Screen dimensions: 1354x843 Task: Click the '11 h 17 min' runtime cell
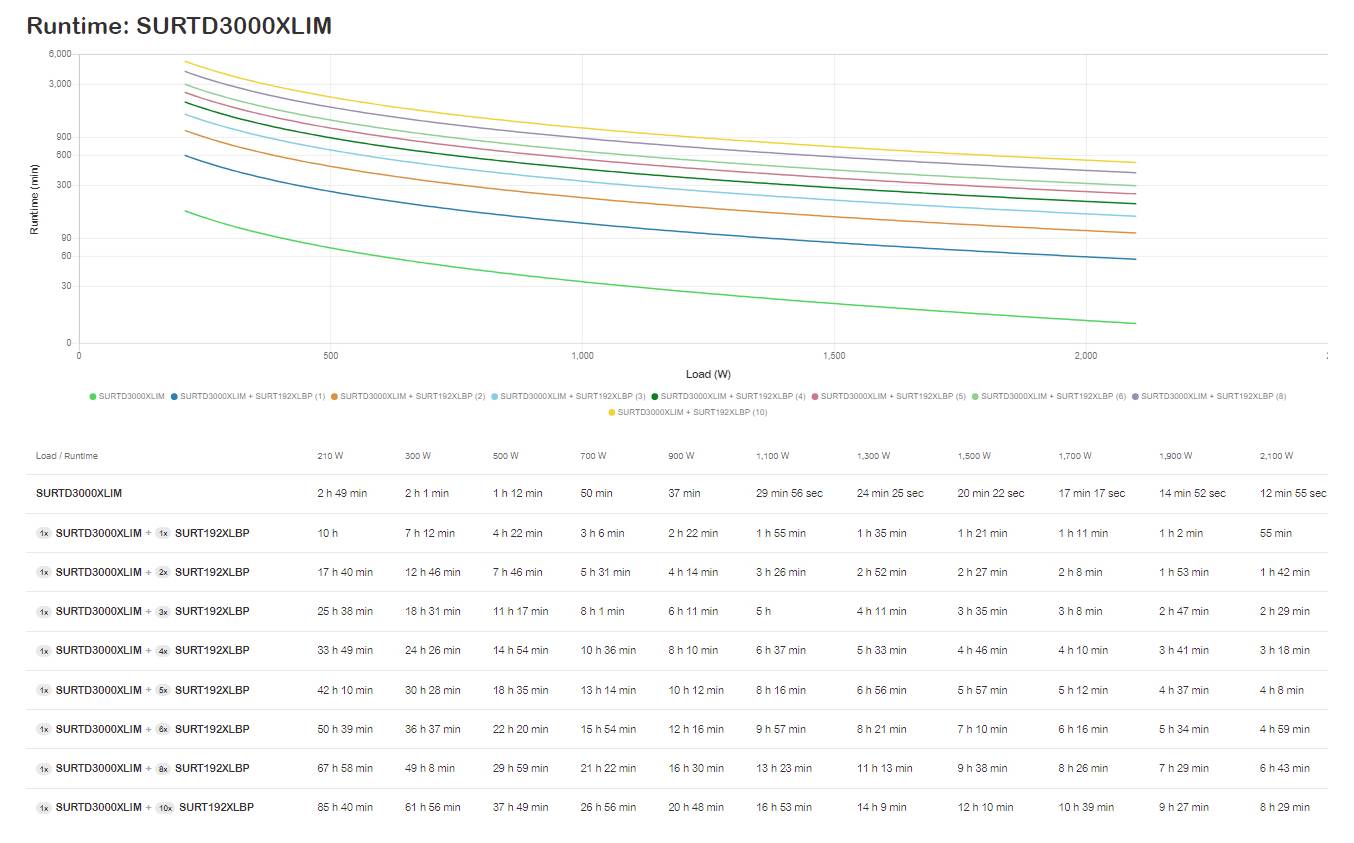pos(521,611)
